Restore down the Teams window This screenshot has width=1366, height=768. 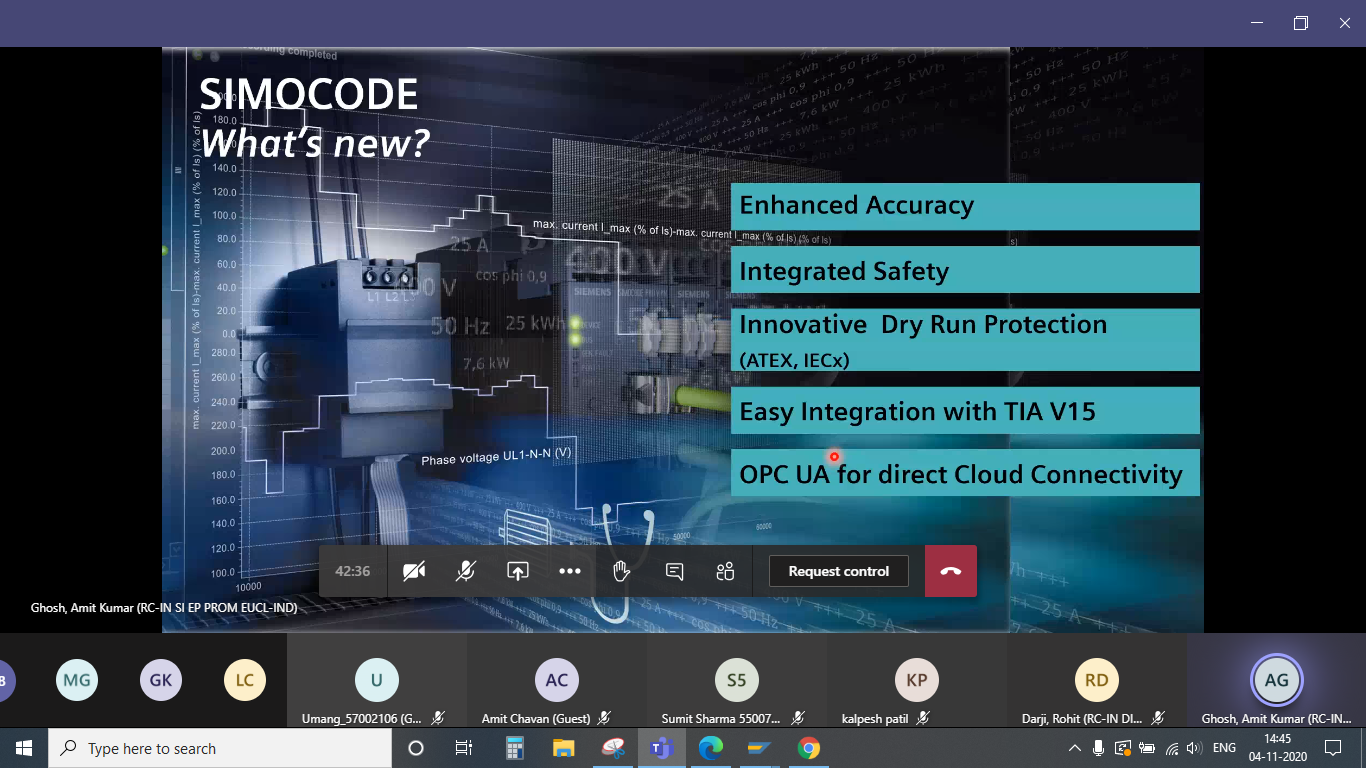1300,23
